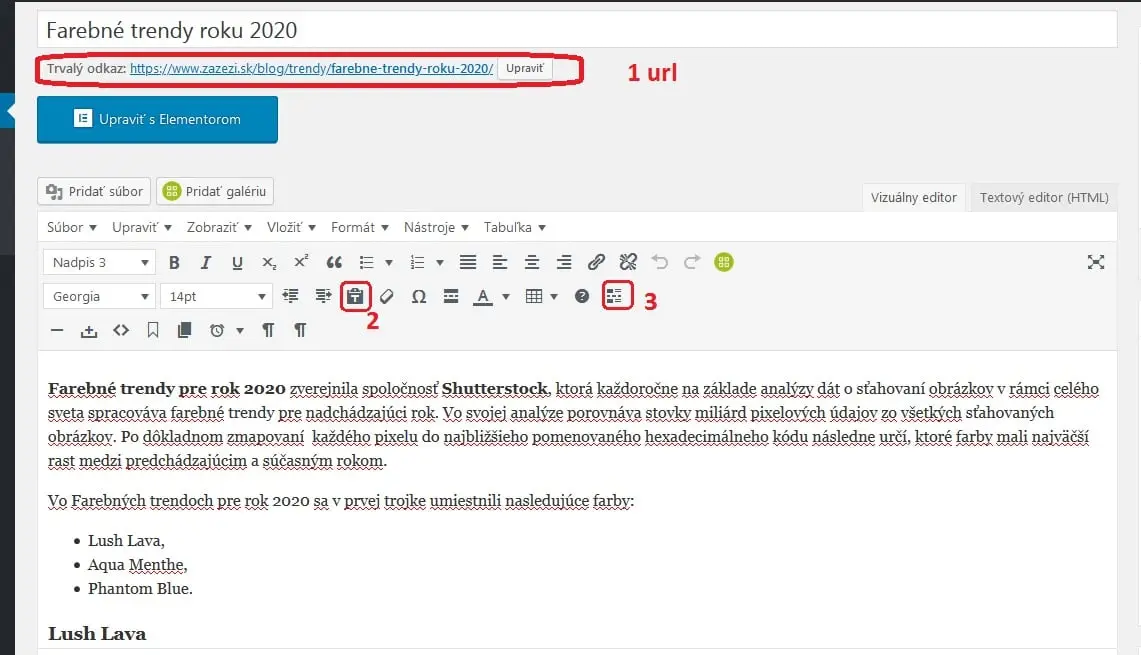Screen dimensions: 1141x655
Task: Apply text color with the underlined A icon
Action: click(x=483, y=296)
